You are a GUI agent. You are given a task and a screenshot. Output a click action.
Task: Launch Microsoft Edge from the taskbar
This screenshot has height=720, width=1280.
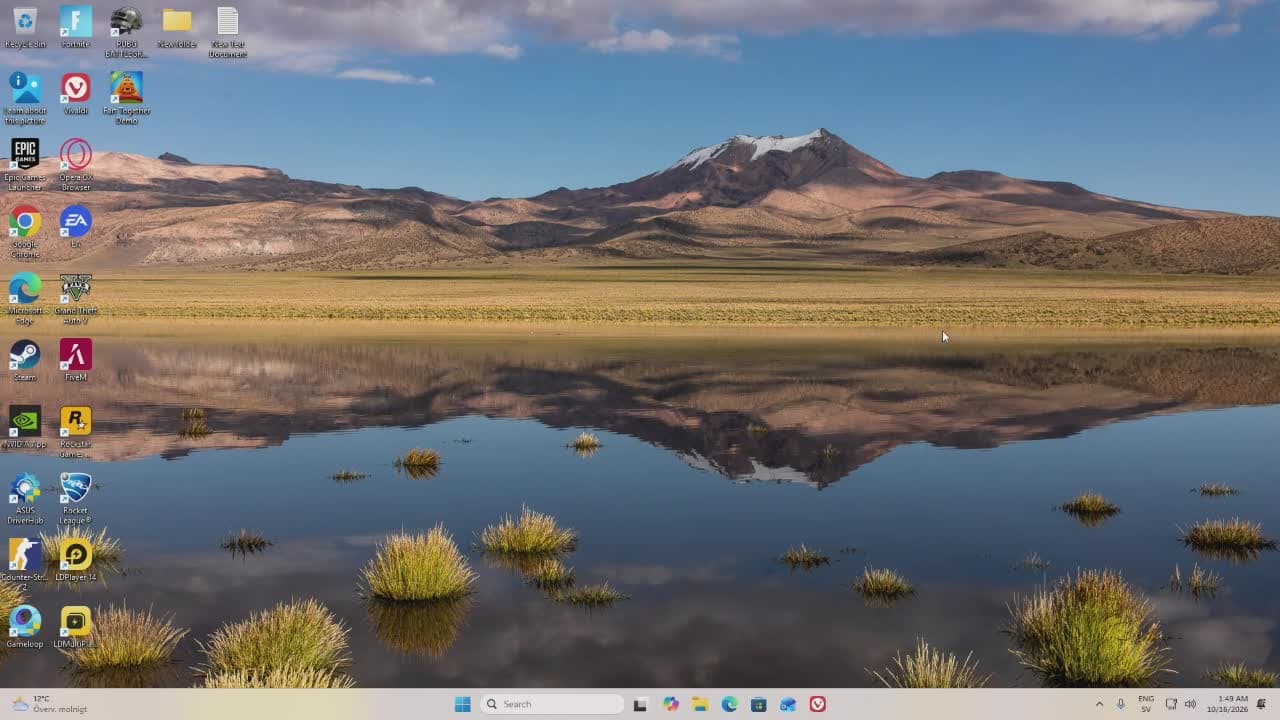point(730,704)
